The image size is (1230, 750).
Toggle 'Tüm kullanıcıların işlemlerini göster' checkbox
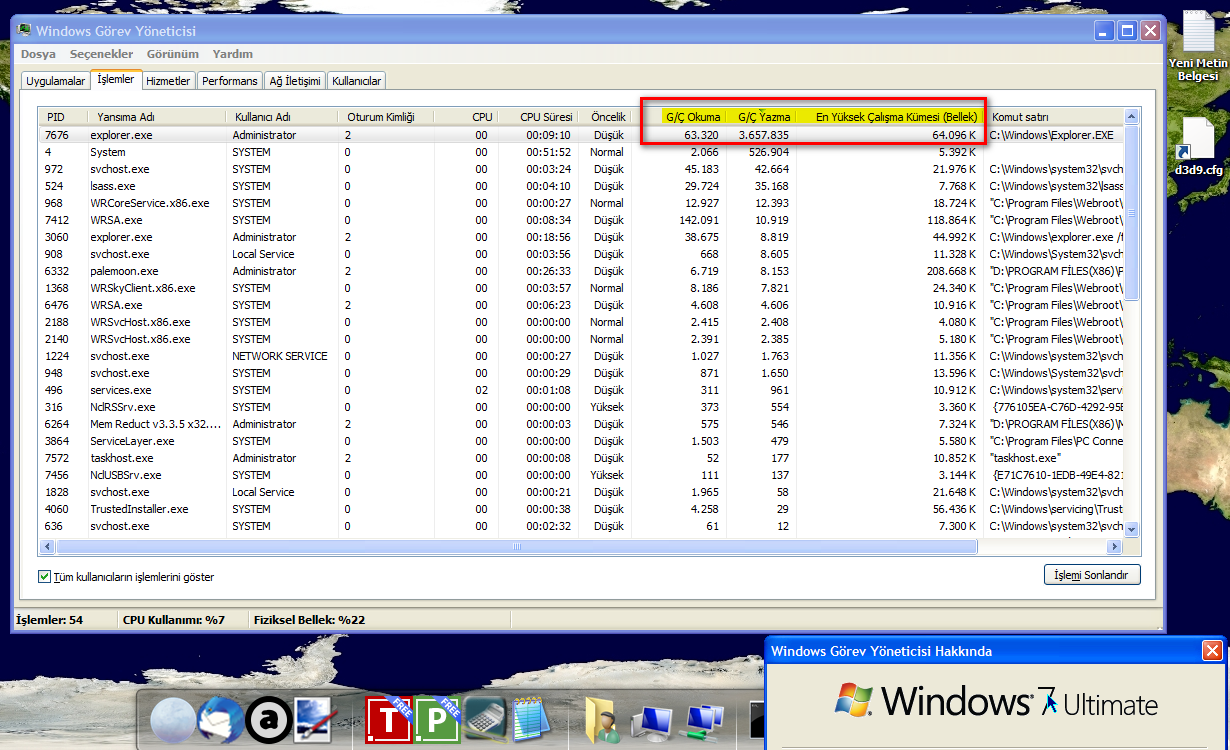pyautogui.click(x=44, y=577)
